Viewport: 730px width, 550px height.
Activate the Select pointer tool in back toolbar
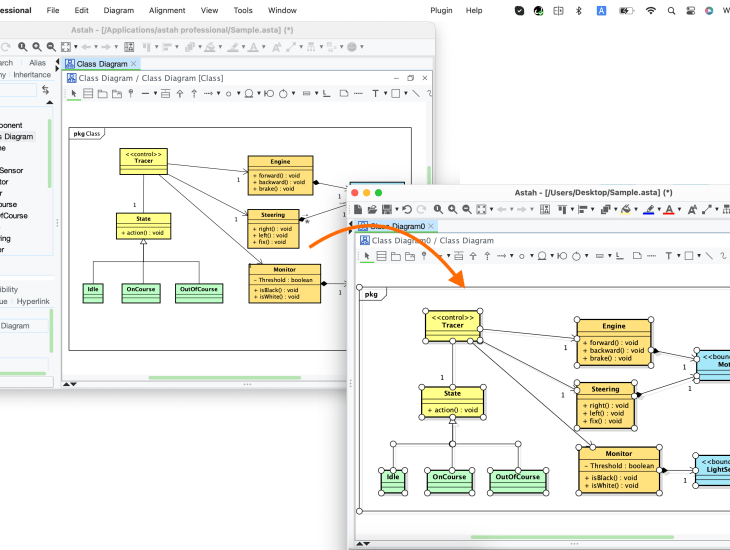tap(73, 94)
